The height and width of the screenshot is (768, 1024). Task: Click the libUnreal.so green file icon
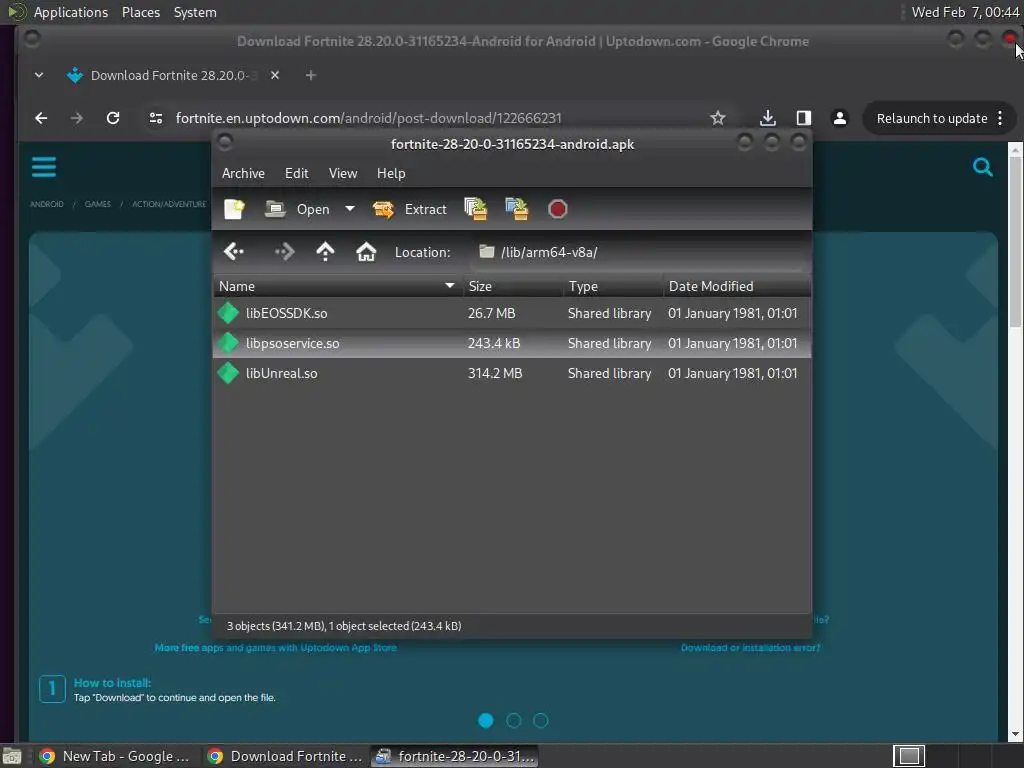pyautogui.click(x=228, y=373)
